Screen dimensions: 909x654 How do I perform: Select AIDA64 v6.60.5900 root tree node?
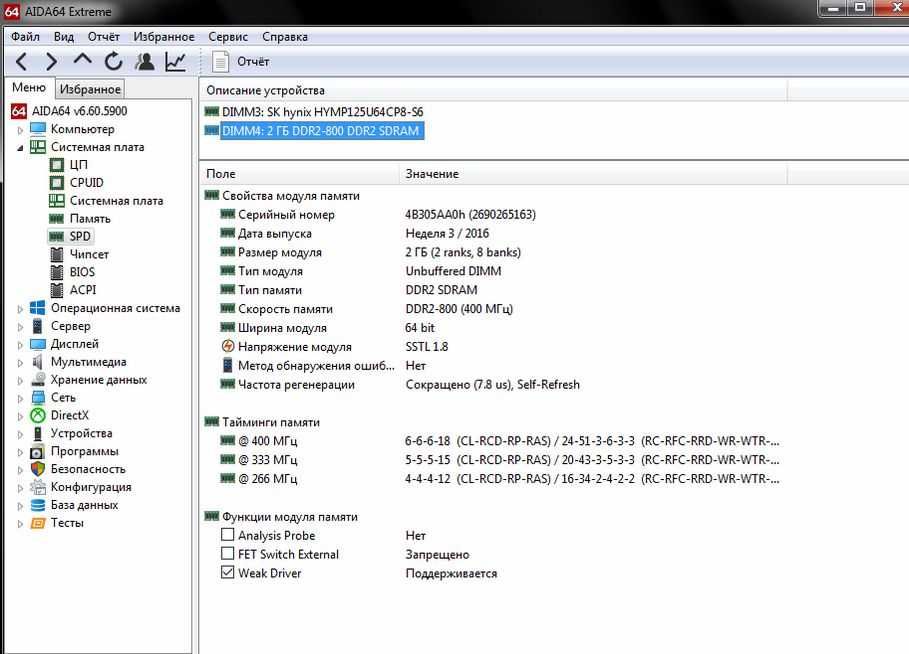(x=79, y=111)
